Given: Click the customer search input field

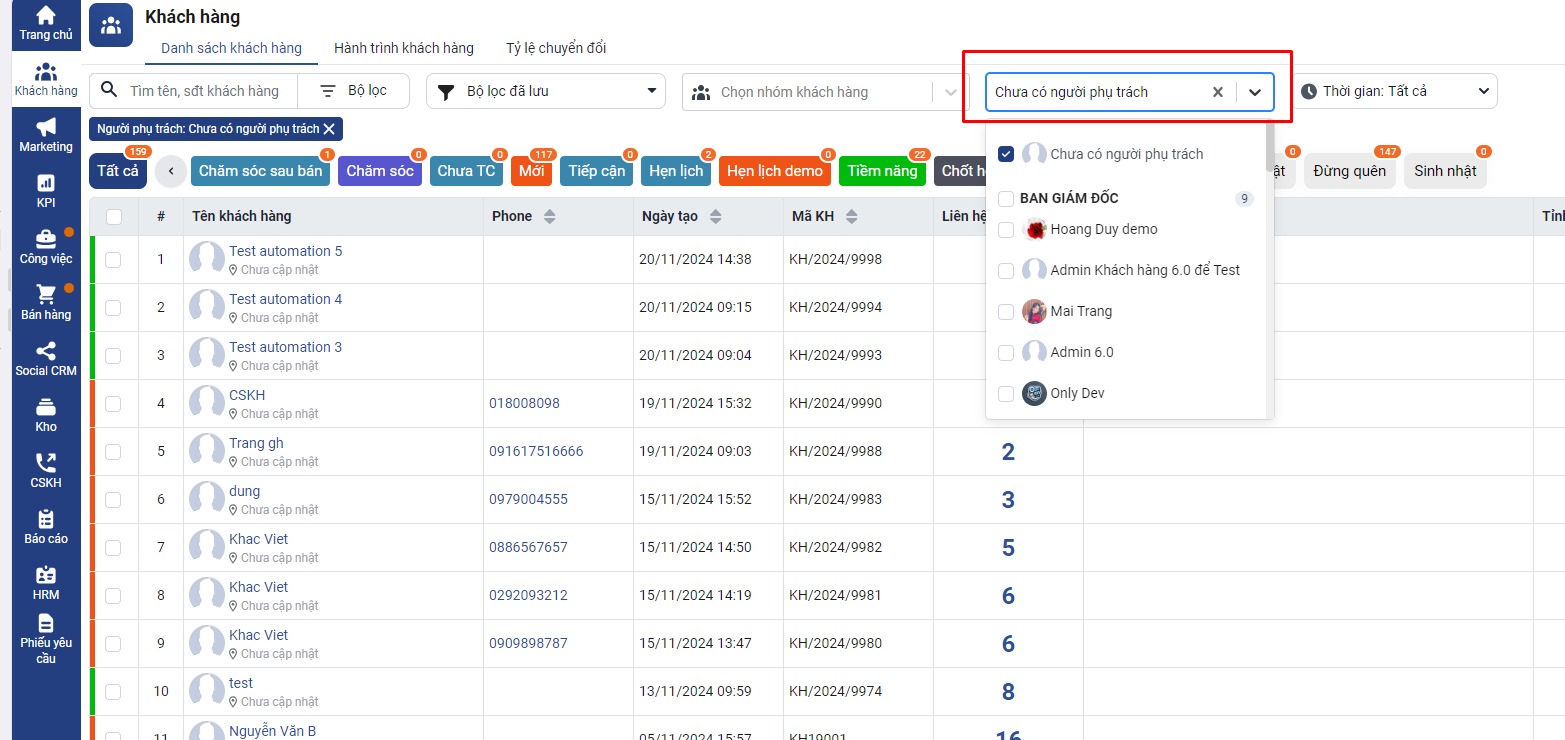Looking at the screenshot, I should pos(205,91).
